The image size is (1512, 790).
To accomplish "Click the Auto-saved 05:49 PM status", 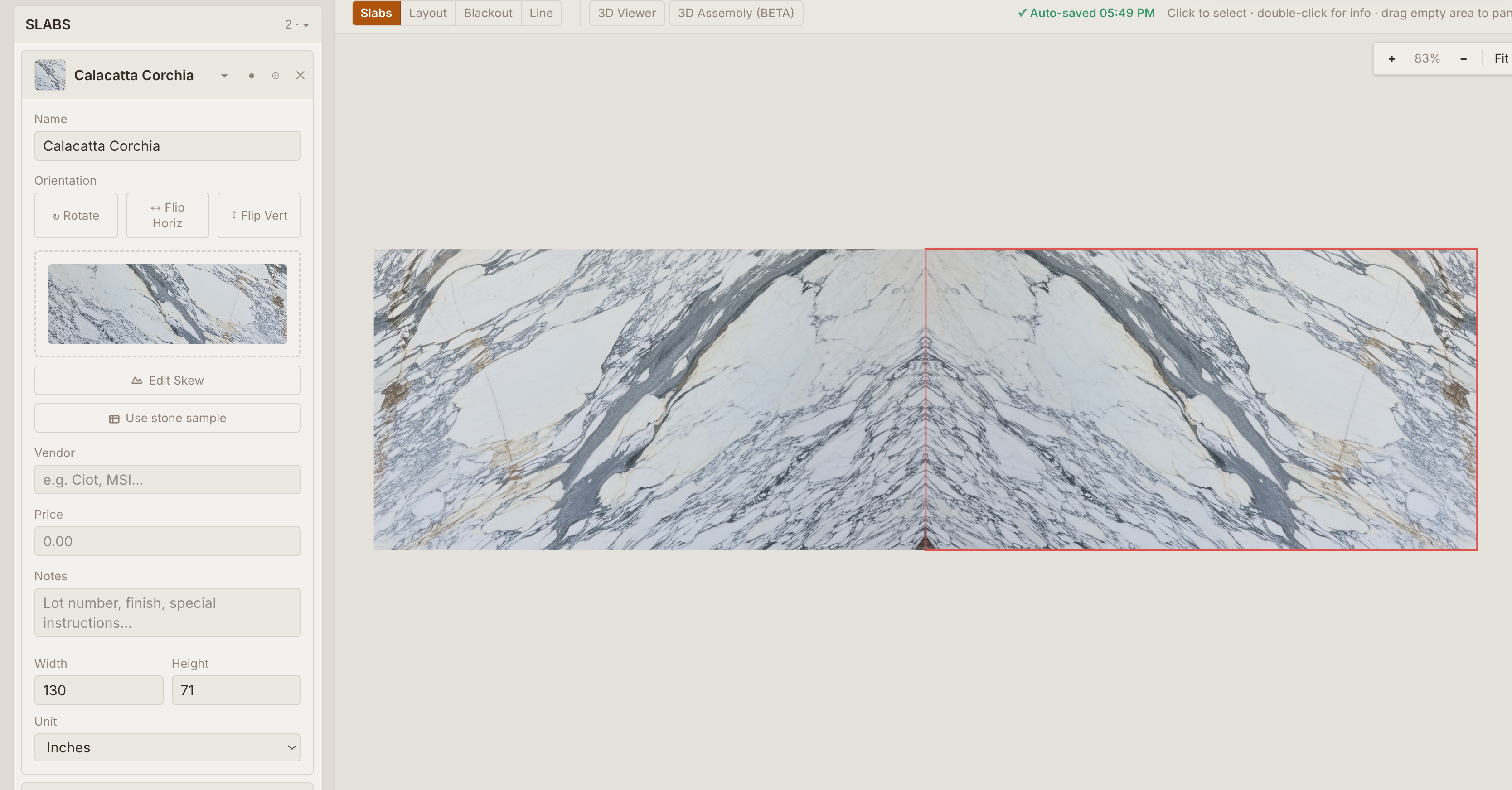I will [1086, 13].
